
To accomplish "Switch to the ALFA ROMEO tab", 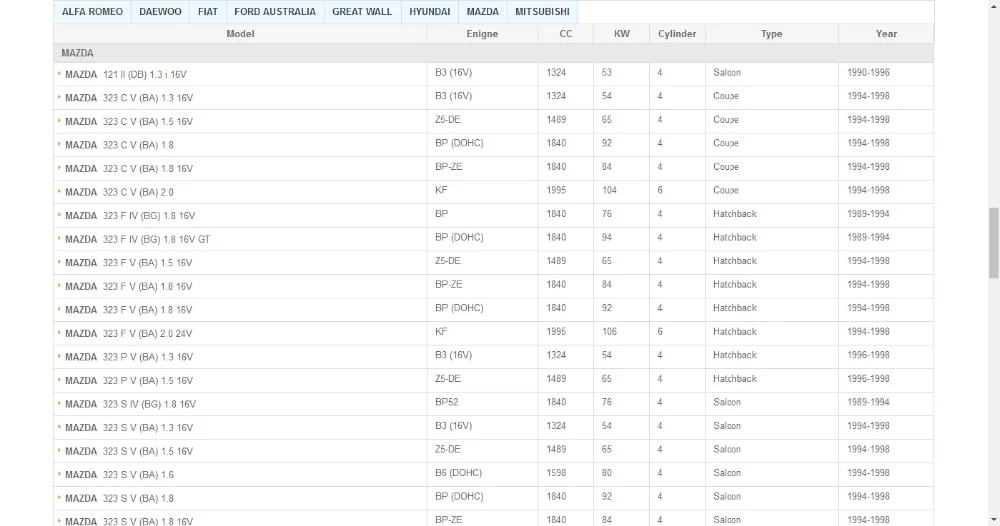I will 93,12.
